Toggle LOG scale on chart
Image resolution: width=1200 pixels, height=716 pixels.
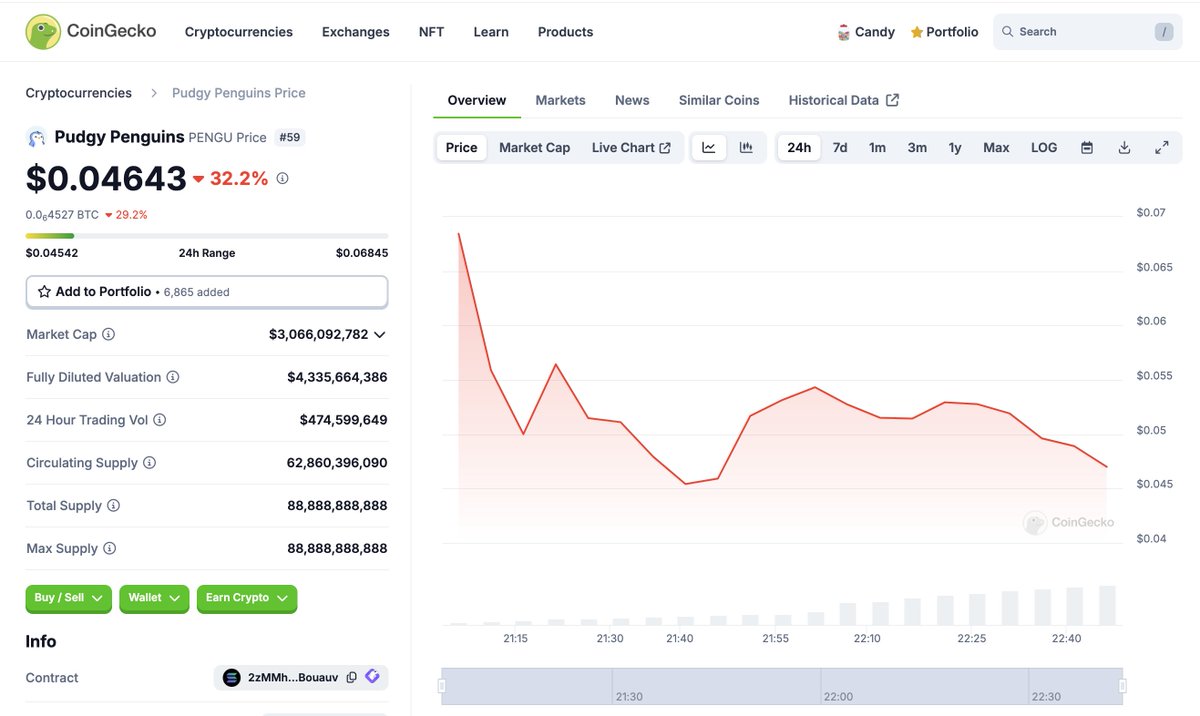1044,148
